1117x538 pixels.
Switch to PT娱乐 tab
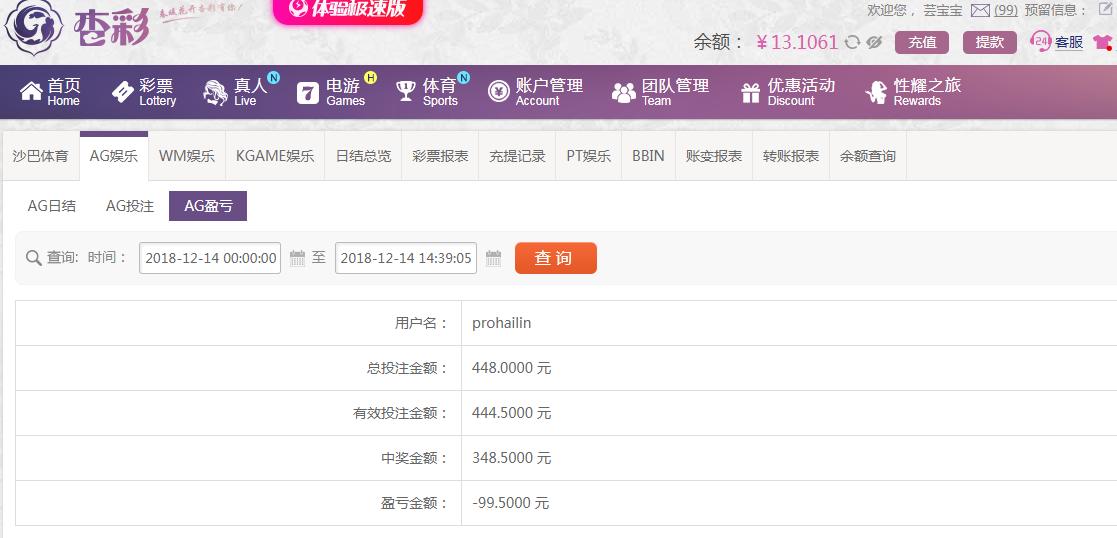point(588,156)
